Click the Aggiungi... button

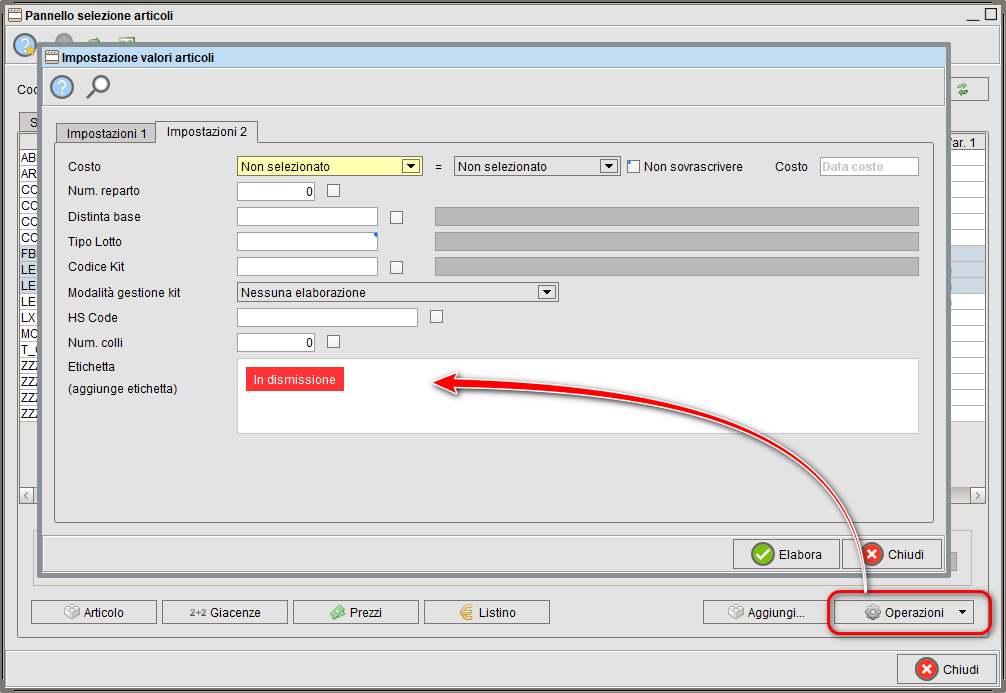pos(765,612)
